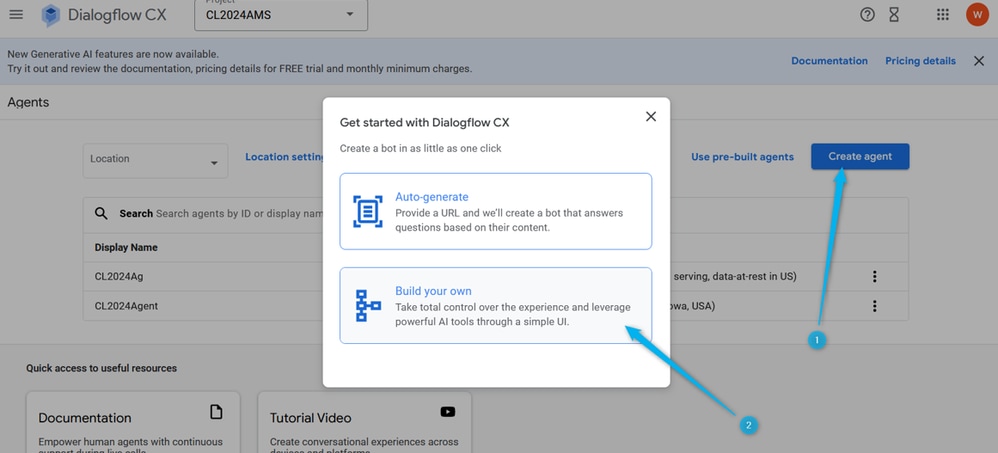998x453 pixels.
Task: Expand the Location dropdown
Action: point(155,160)
